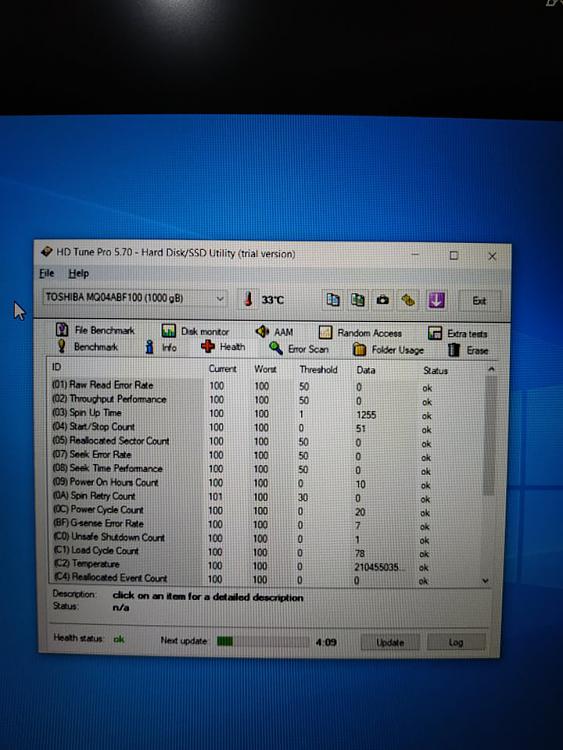Switch to the Random Access tab

(360, 332)
